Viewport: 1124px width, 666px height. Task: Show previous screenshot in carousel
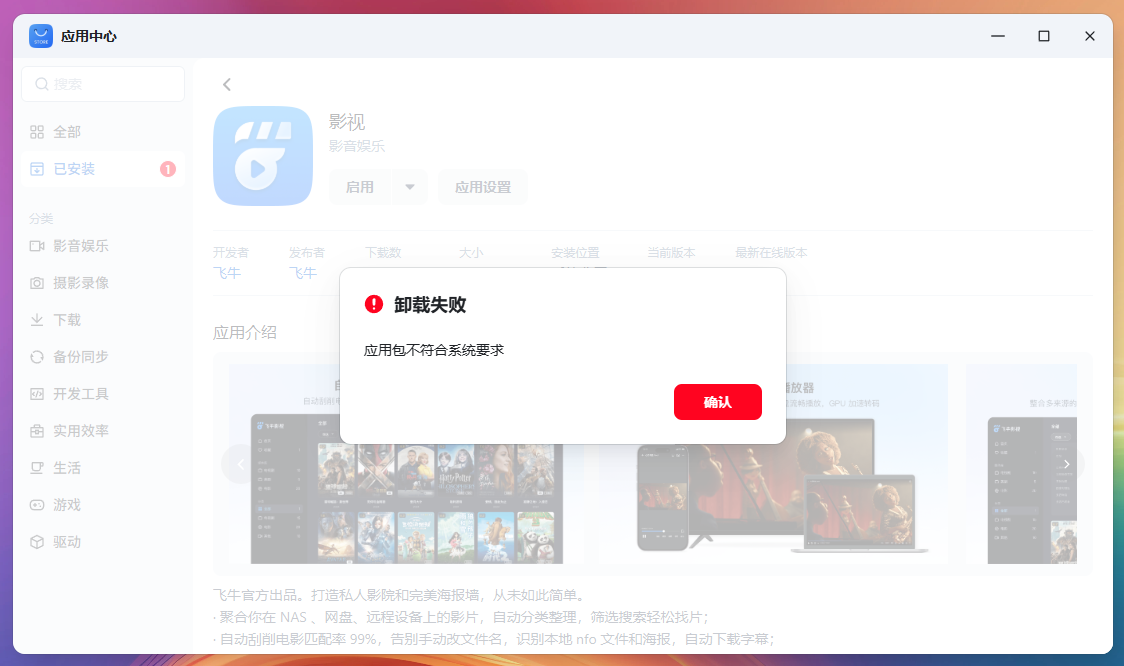(x=240, y=465)
